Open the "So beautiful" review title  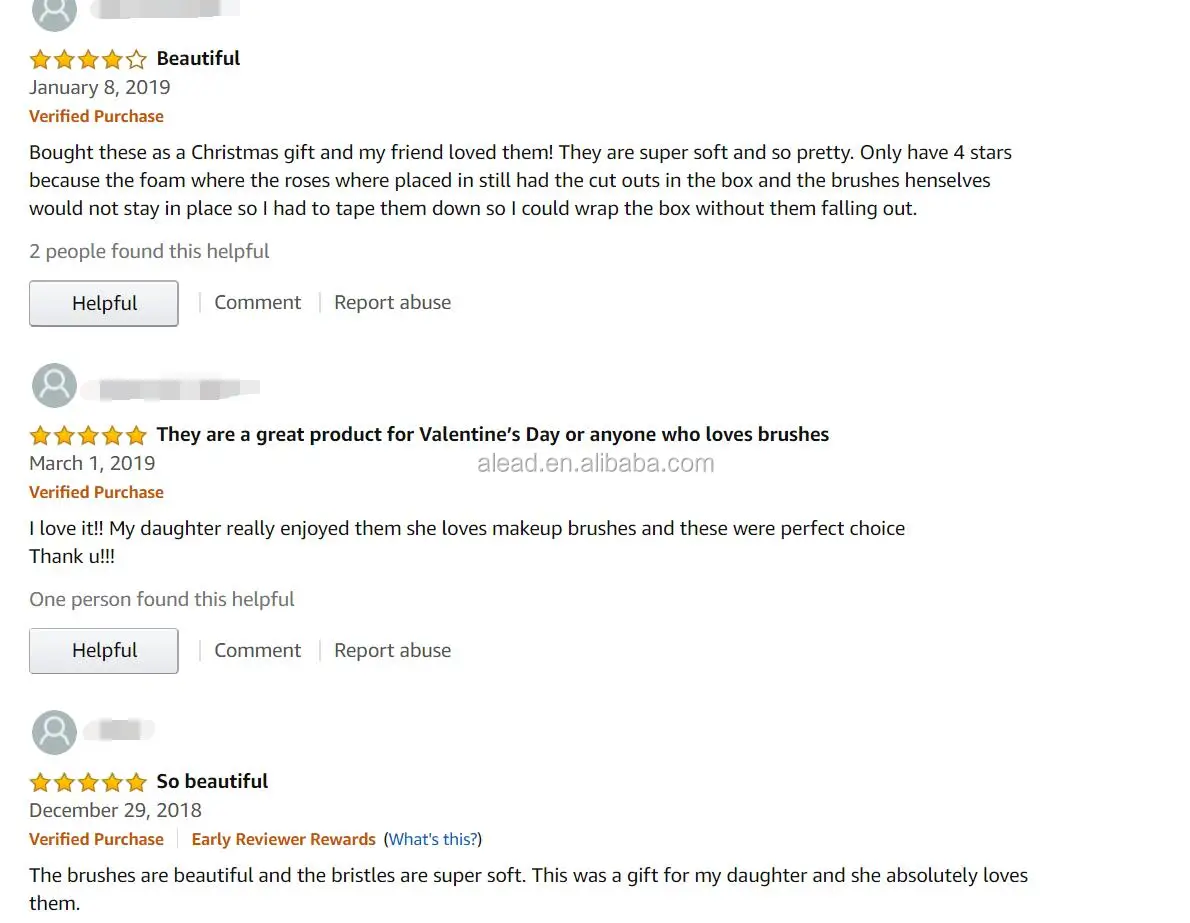pyautogui.click(x=212, y=782)
